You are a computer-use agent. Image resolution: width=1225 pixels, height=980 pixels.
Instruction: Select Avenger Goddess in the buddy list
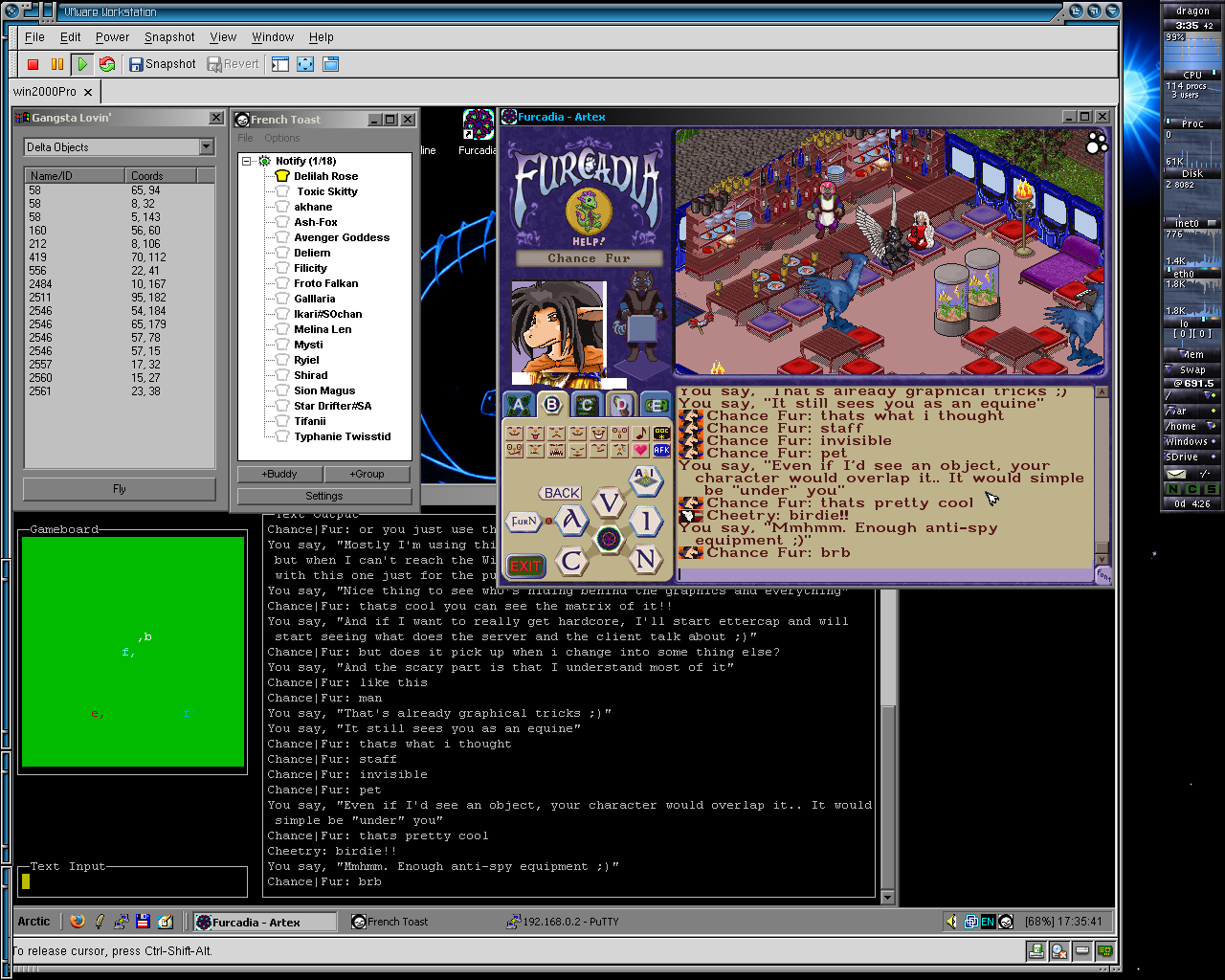[x=342, y=237]
